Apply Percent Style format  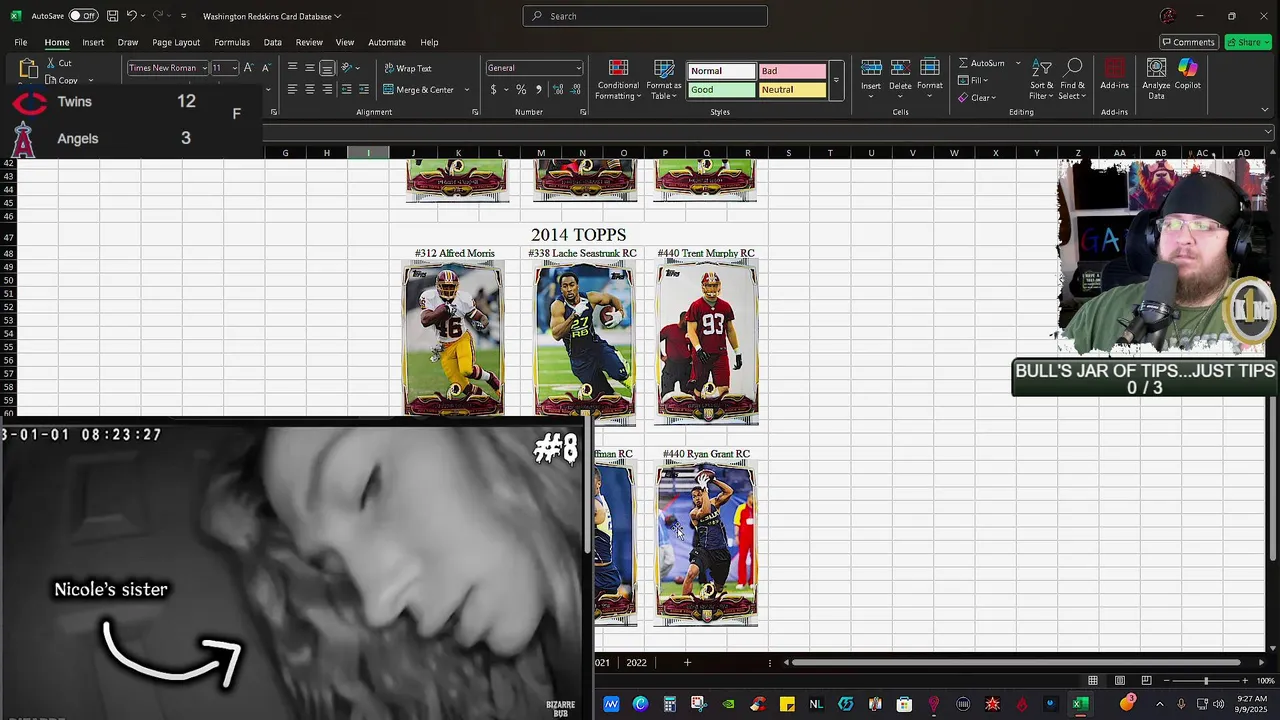(x=521, y=89)
